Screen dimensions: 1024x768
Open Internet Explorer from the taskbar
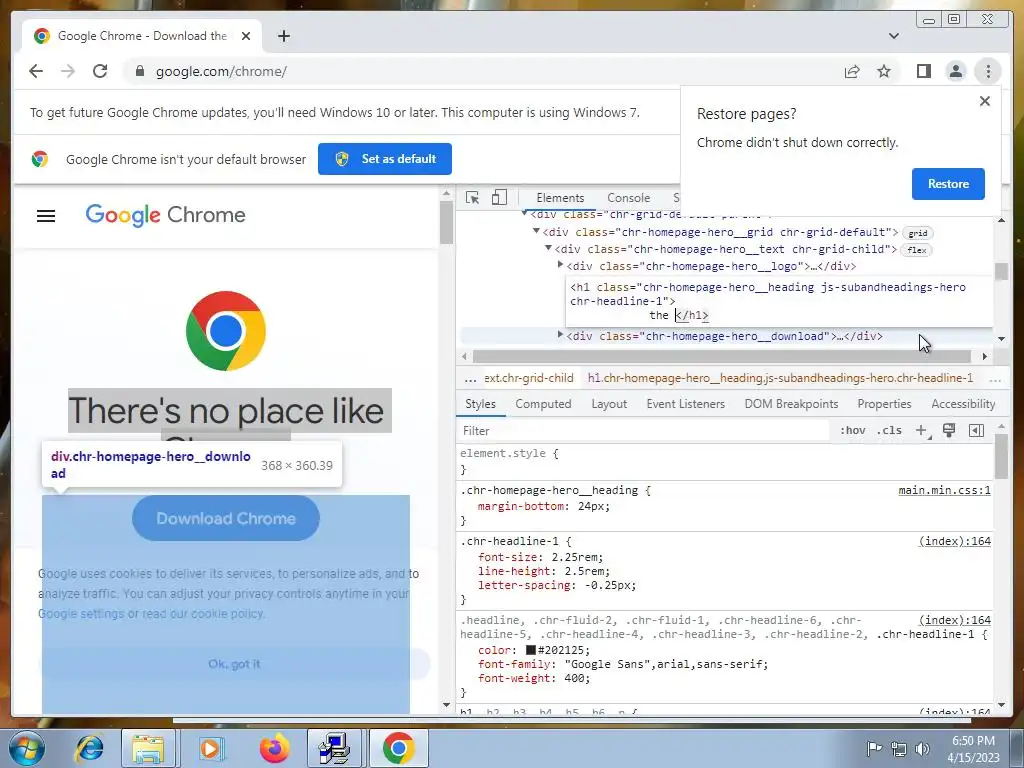[89, 748]
